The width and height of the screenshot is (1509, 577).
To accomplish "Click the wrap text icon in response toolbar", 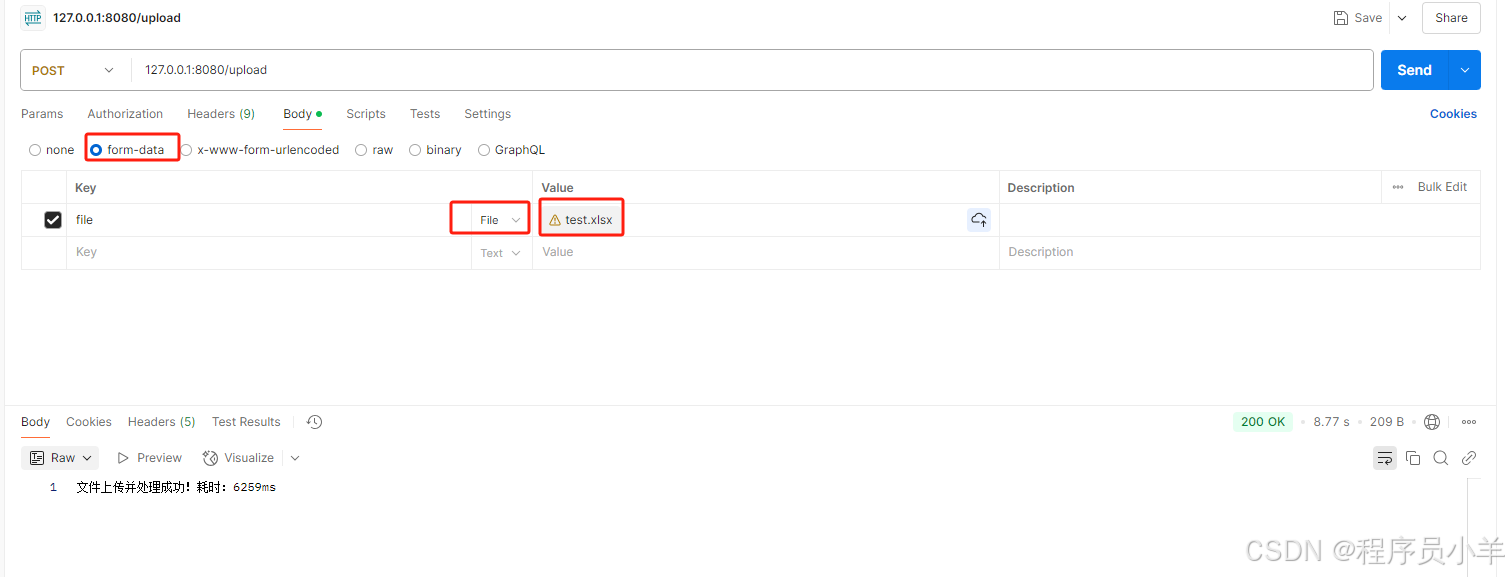I will click(1384, 457).
